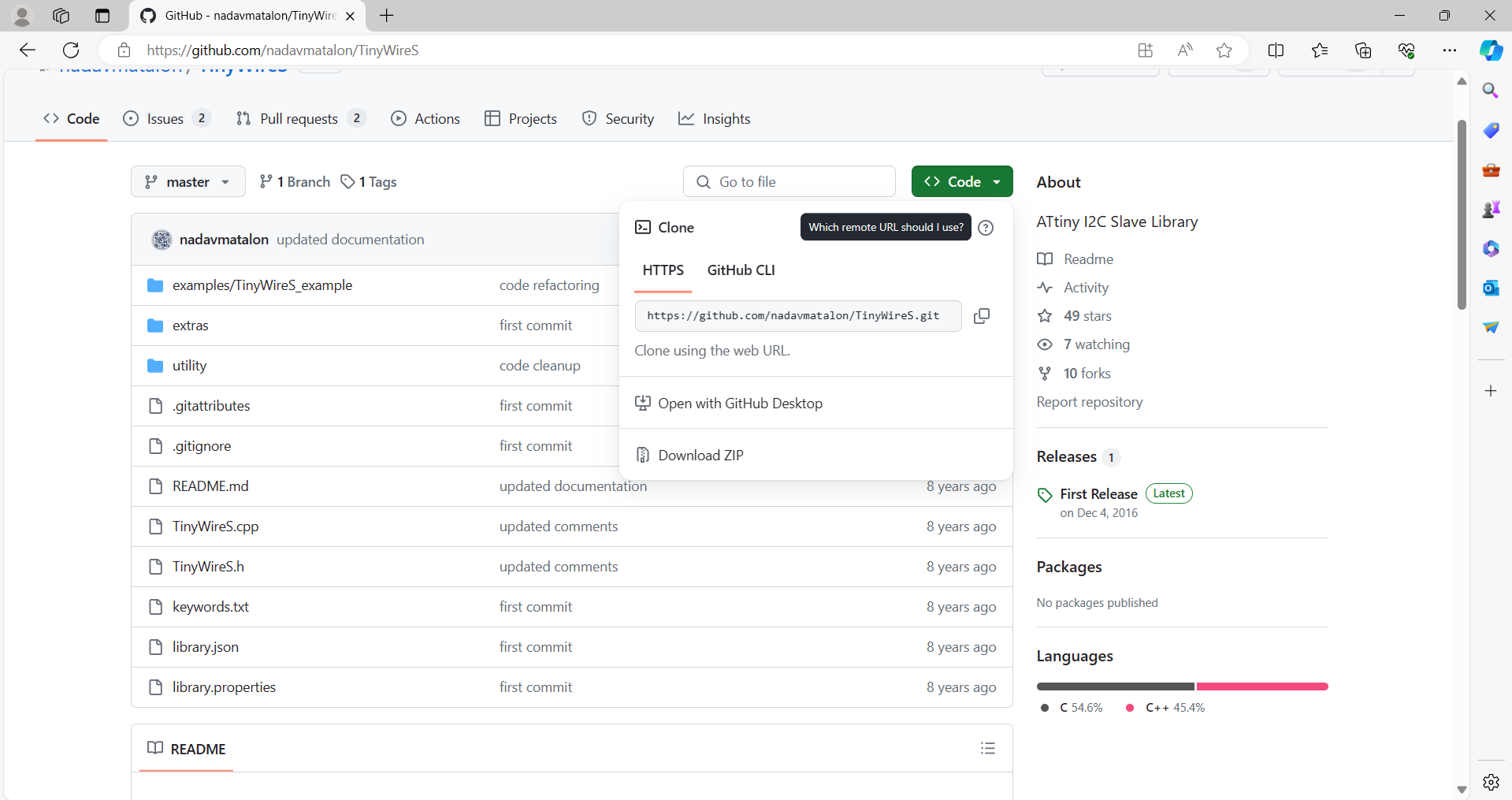Add sidebar app with plus icon
Viewport: 1512px width, 800px height.
1491,391
